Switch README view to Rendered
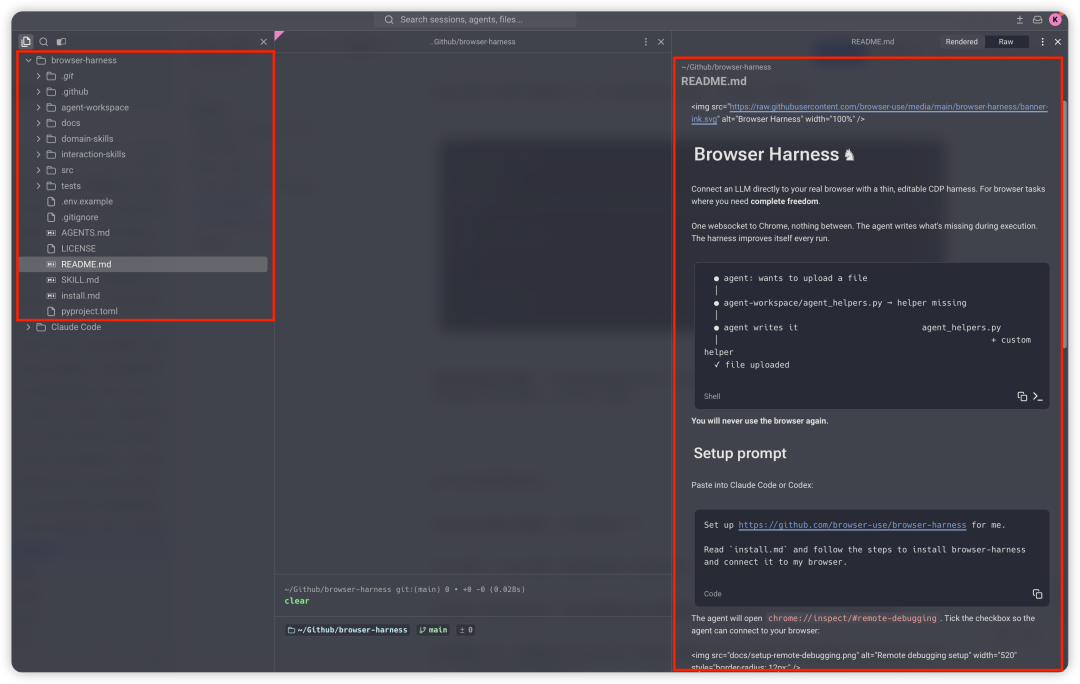The height and width of the screenshot is (684, 1080). coord(961,42)
